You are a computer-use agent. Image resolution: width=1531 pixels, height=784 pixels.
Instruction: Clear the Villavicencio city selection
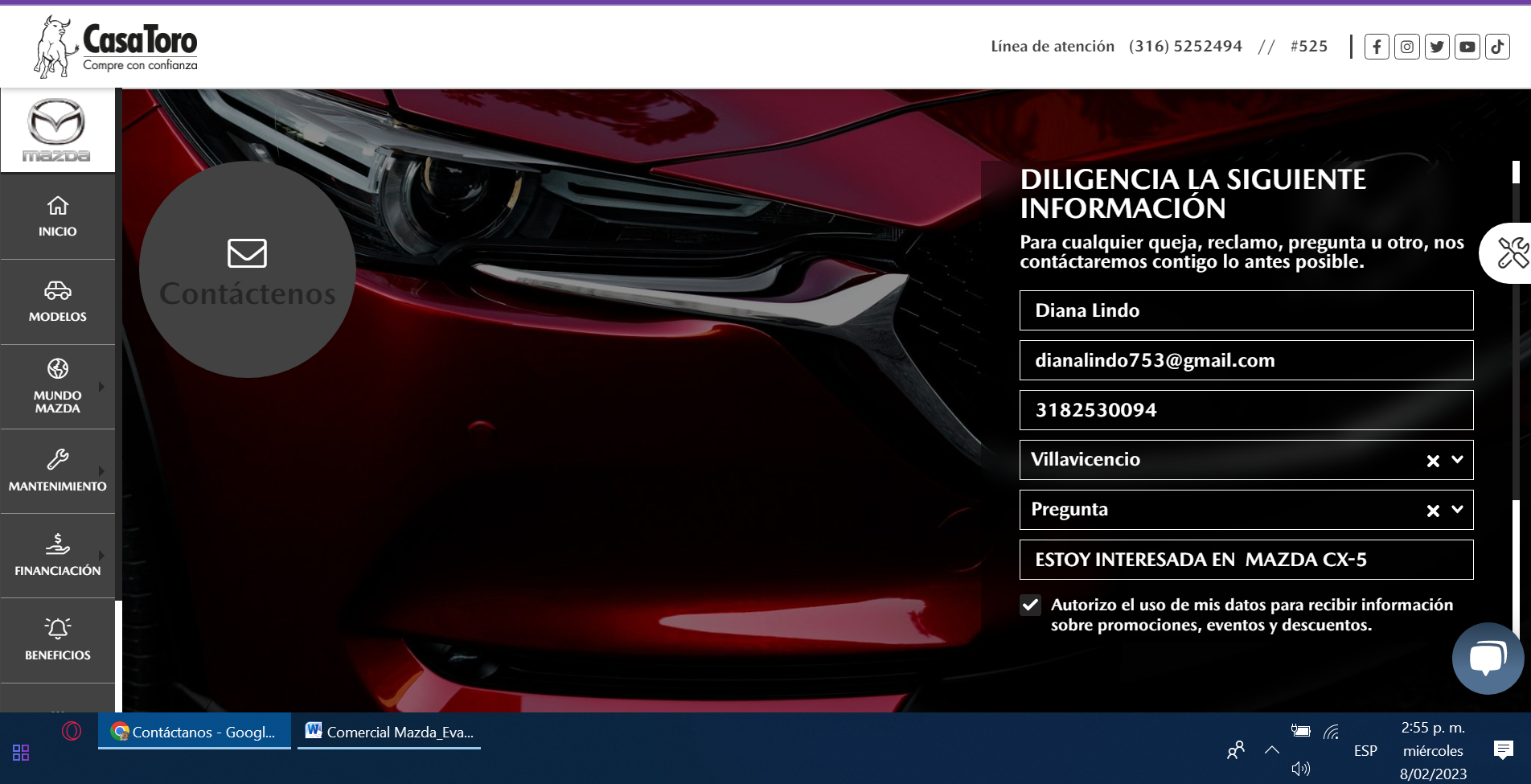(x=1433, y=461)
